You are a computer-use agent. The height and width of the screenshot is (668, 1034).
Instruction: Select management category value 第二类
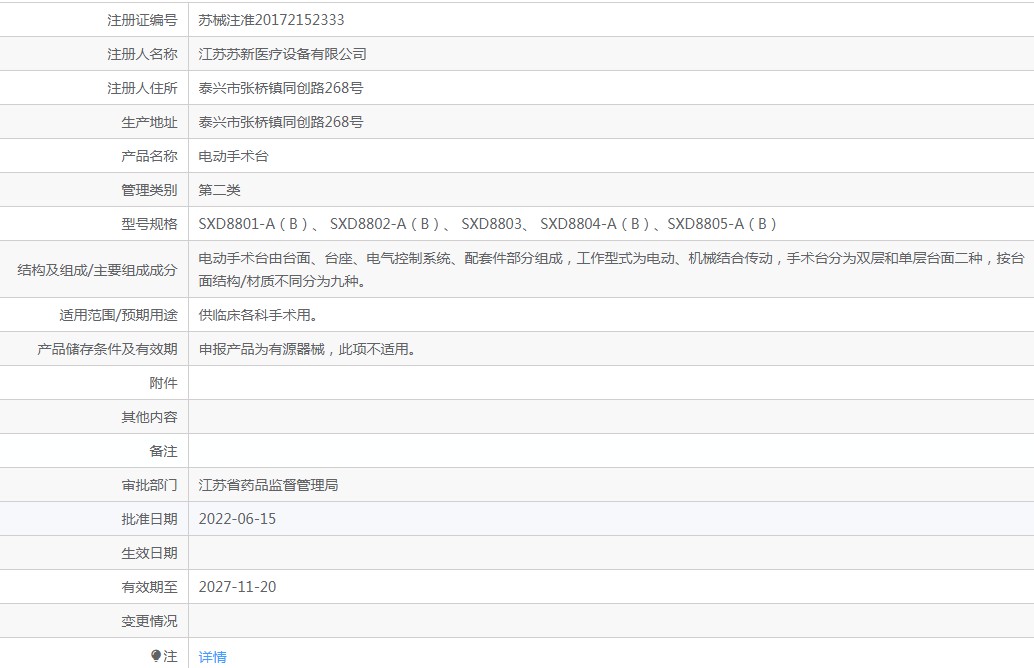click(x=220, y=190)
